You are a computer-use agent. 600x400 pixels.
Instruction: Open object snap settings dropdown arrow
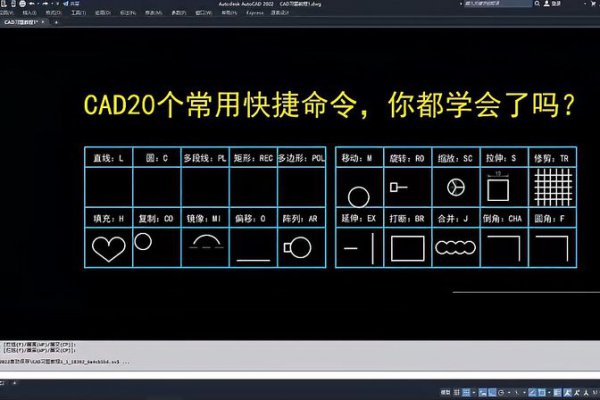pyautogui.click(x=549, y=392)
